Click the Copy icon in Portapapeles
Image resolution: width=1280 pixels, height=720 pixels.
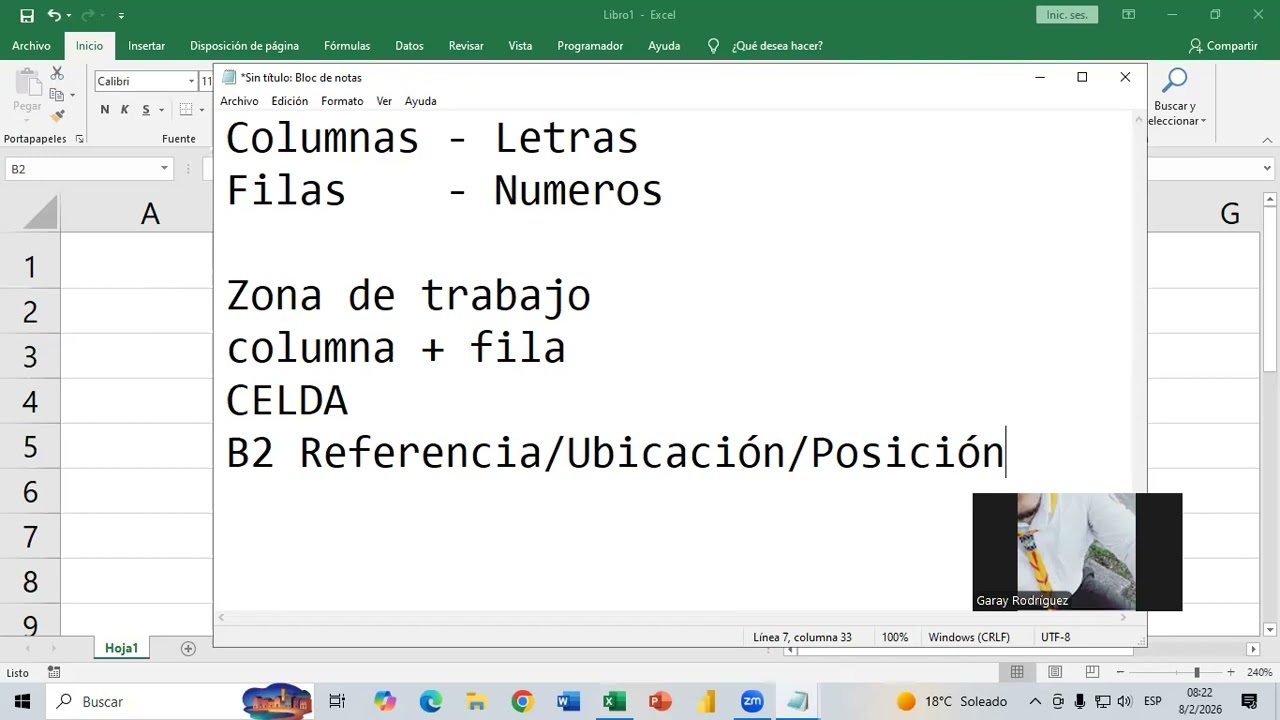[x=55, y=95]
